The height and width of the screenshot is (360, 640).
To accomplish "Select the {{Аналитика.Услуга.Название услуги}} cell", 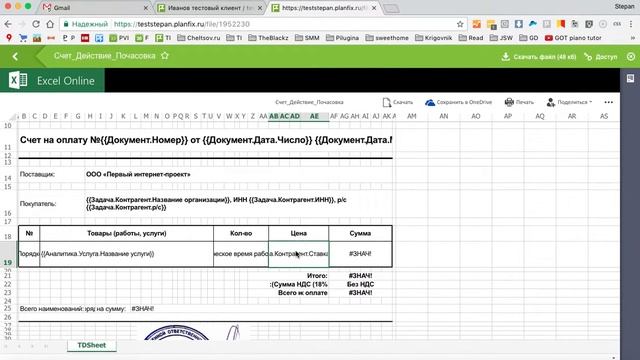I will pyautogui.click(x=127, y=254).
